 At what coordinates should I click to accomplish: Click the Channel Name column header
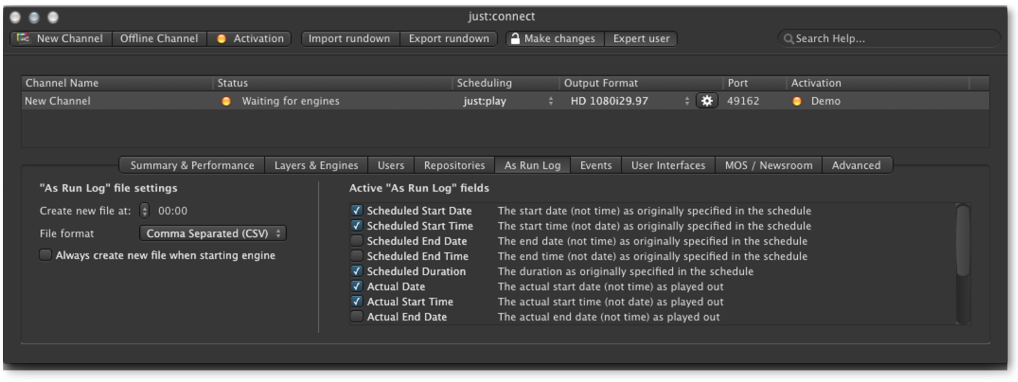117,83
